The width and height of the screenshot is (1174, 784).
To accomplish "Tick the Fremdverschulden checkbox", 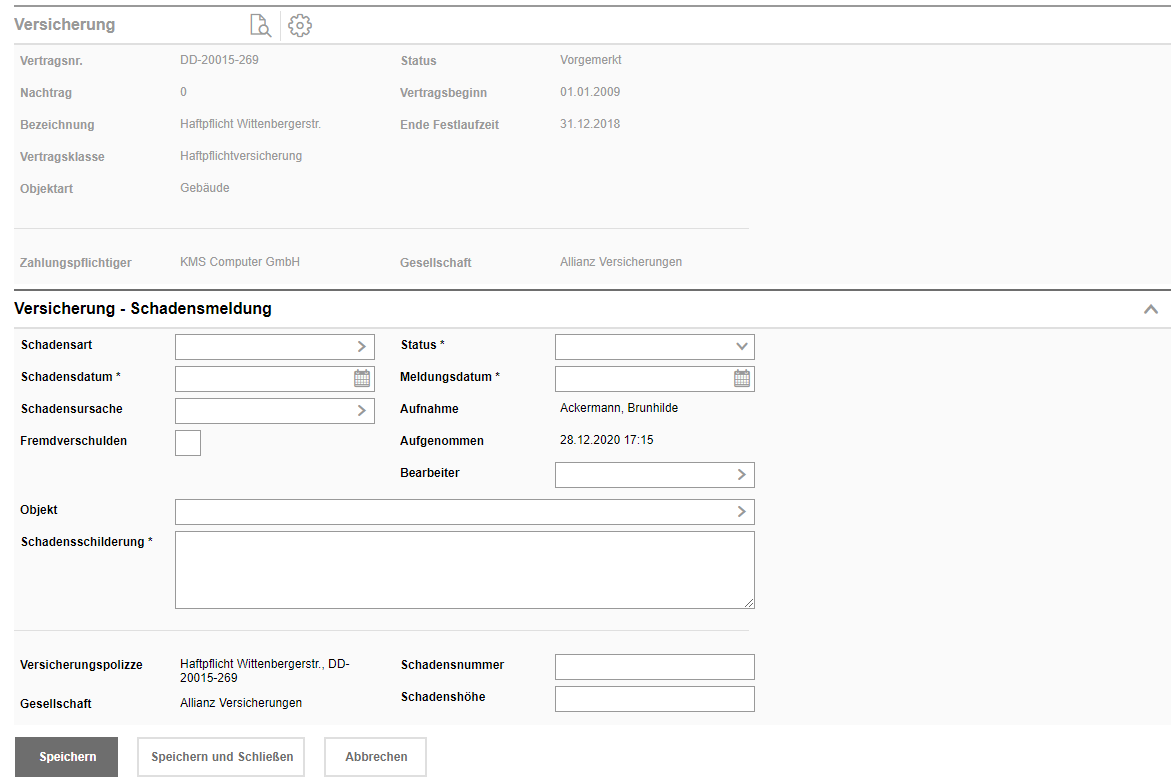I will point(188,442).
